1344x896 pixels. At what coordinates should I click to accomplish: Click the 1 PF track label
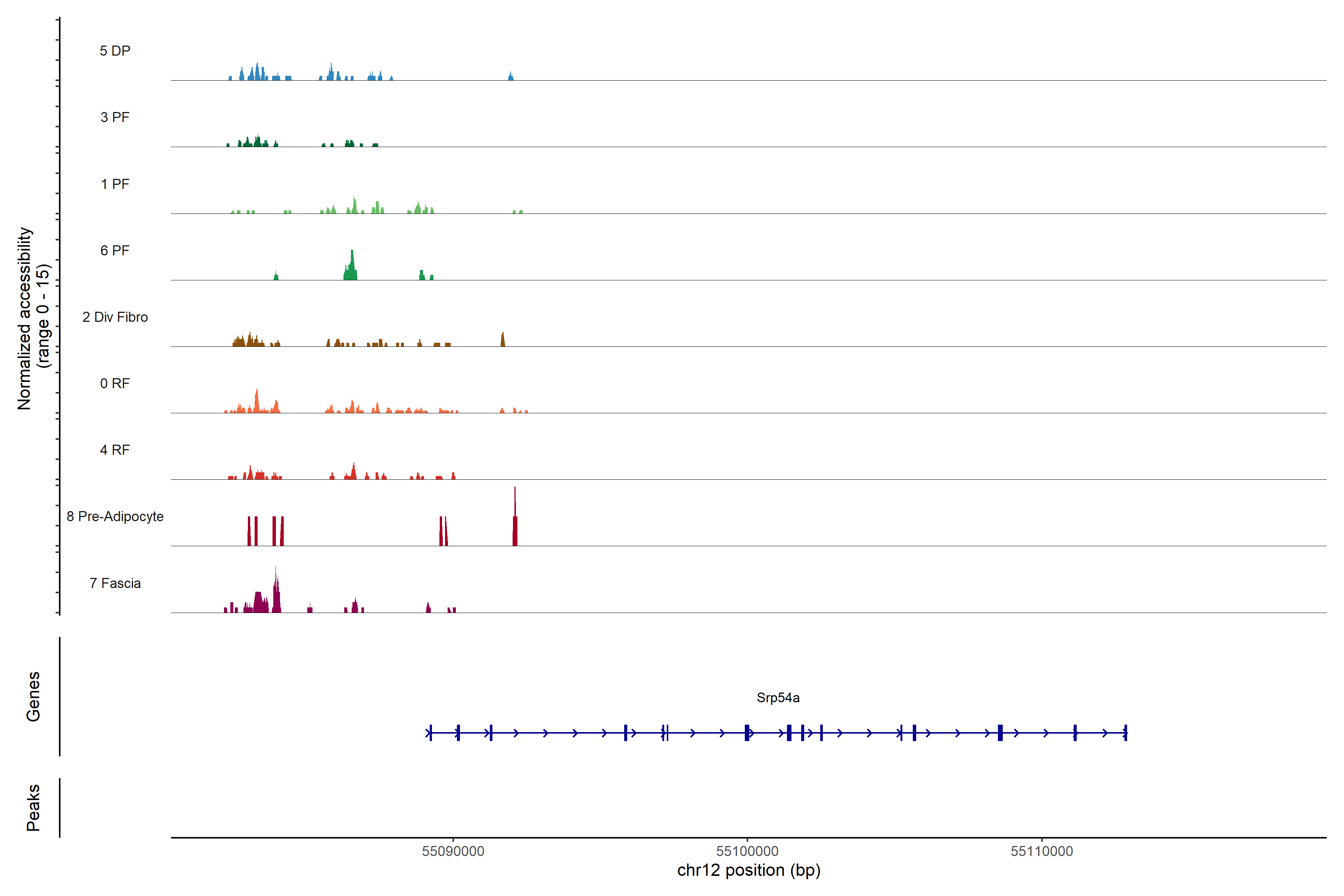[x=115, y=184]
